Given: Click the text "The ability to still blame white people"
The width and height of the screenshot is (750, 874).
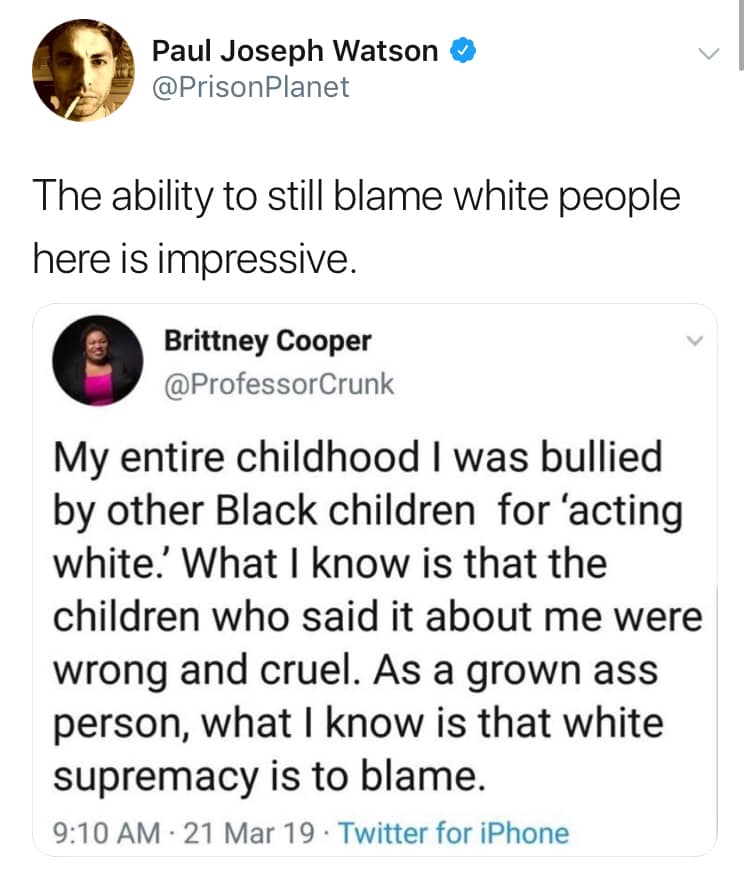Looking at the screenshot, I should click(356, 196).
